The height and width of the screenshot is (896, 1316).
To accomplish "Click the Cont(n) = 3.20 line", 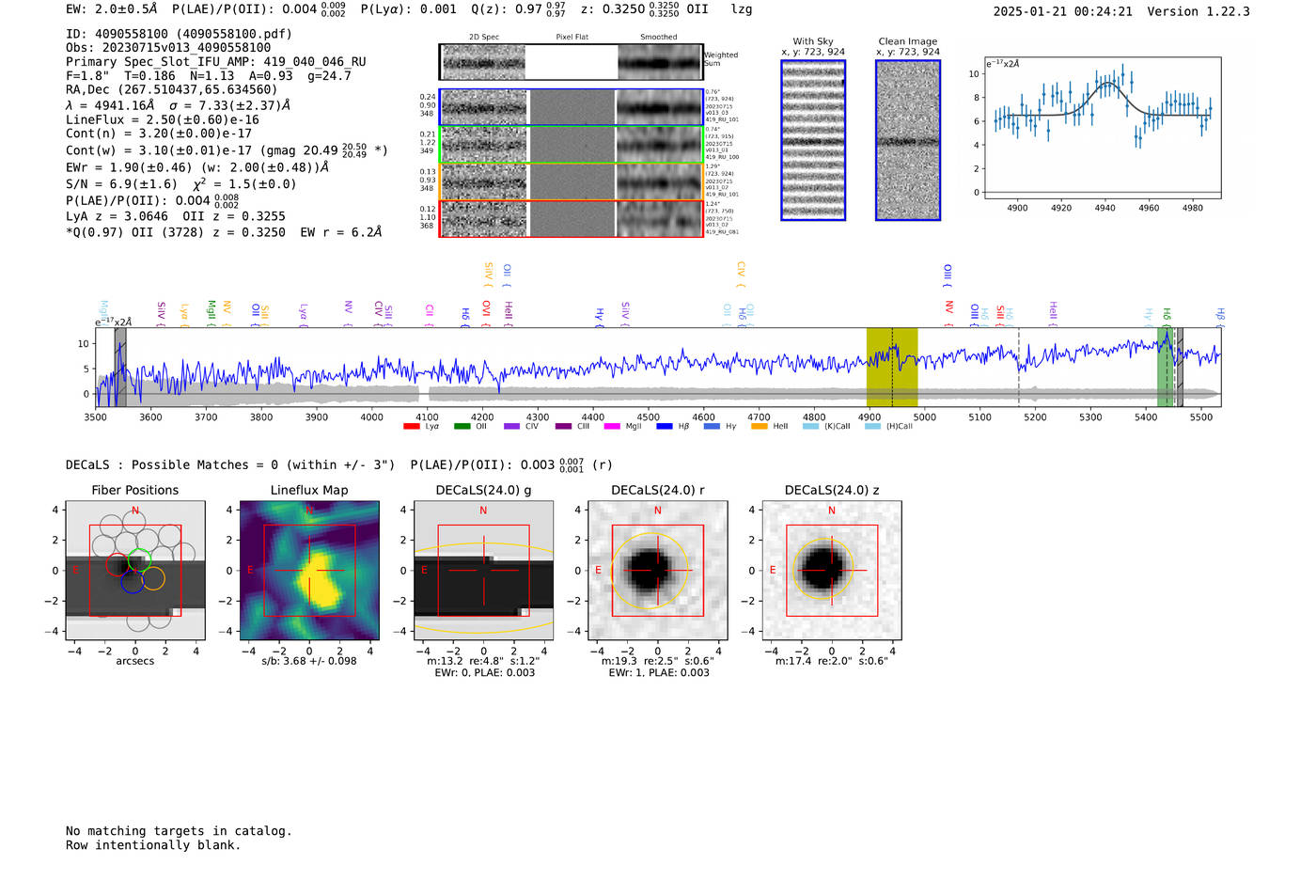I will [x=159, y=134].
